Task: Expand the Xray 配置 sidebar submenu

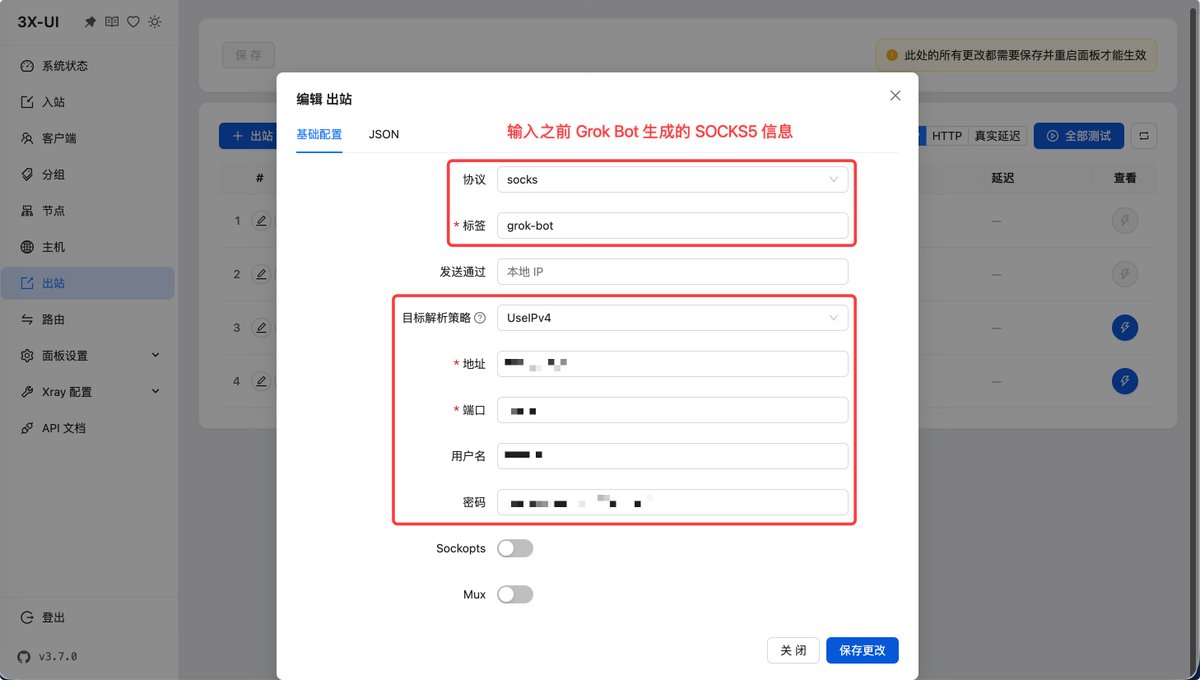Action: click(x=89, y=392)
